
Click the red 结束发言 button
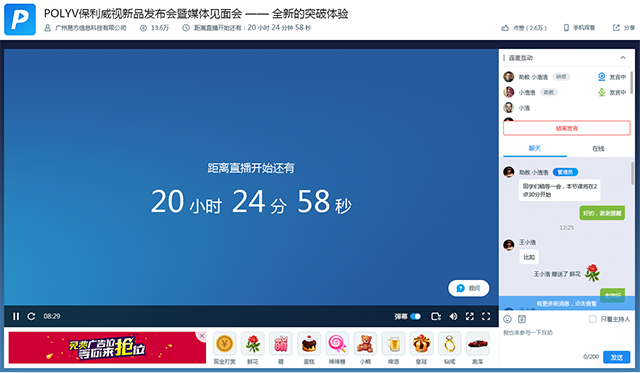567,128
